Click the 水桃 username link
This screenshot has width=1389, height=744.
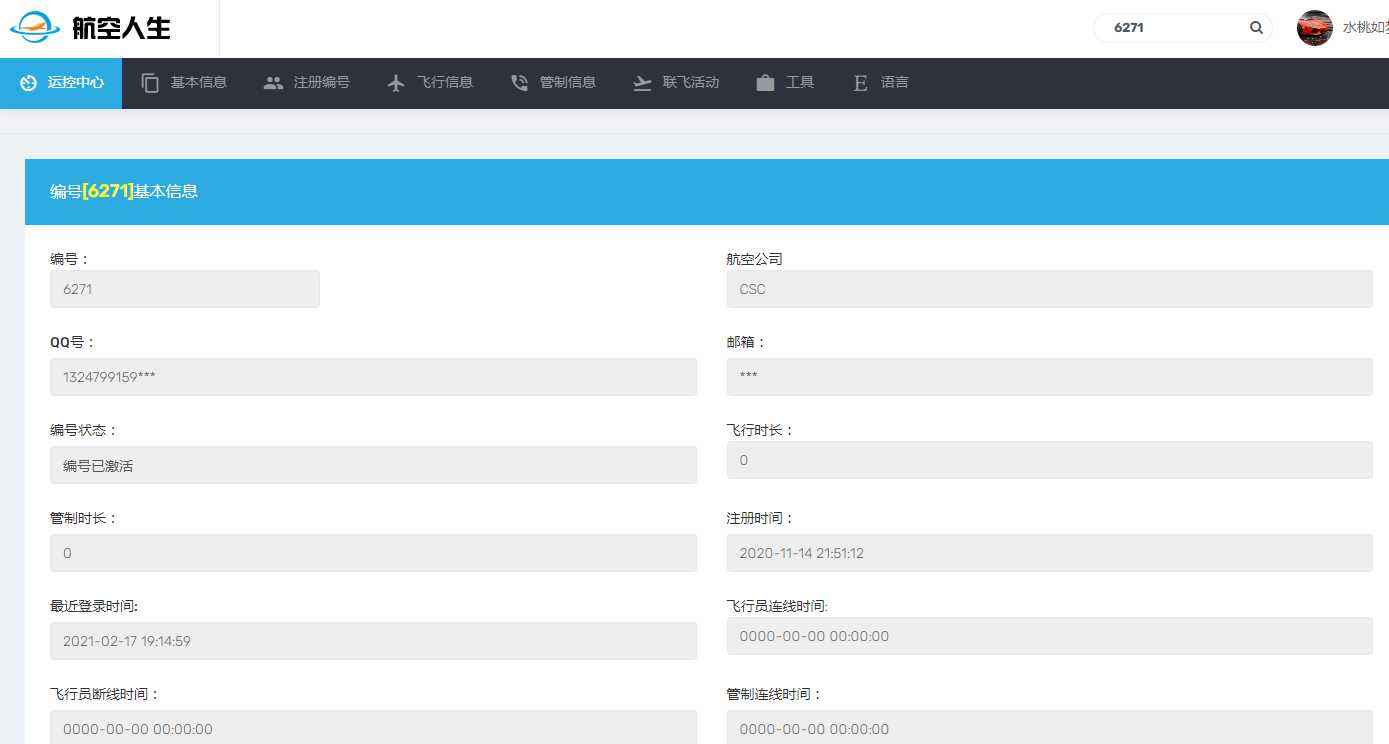[1364, 28]
